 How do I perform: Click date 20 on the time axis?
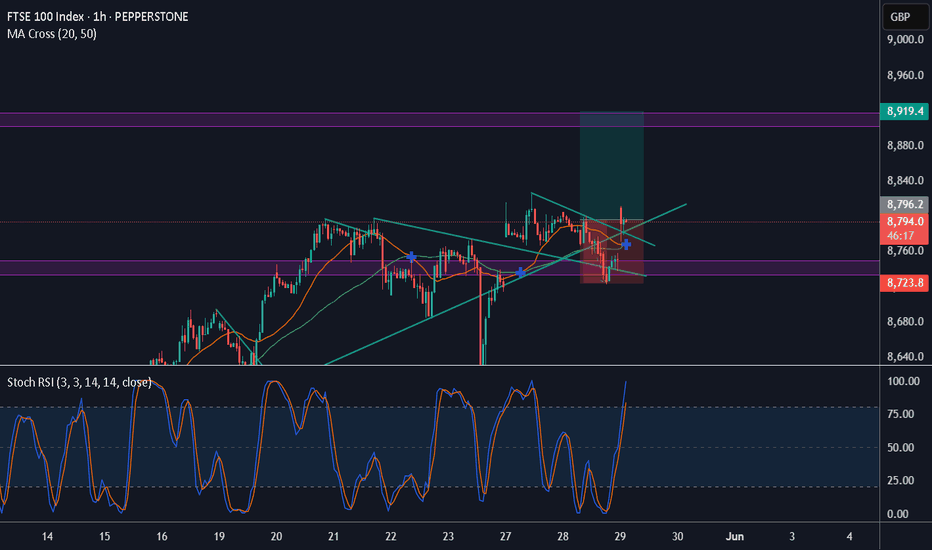276,536
